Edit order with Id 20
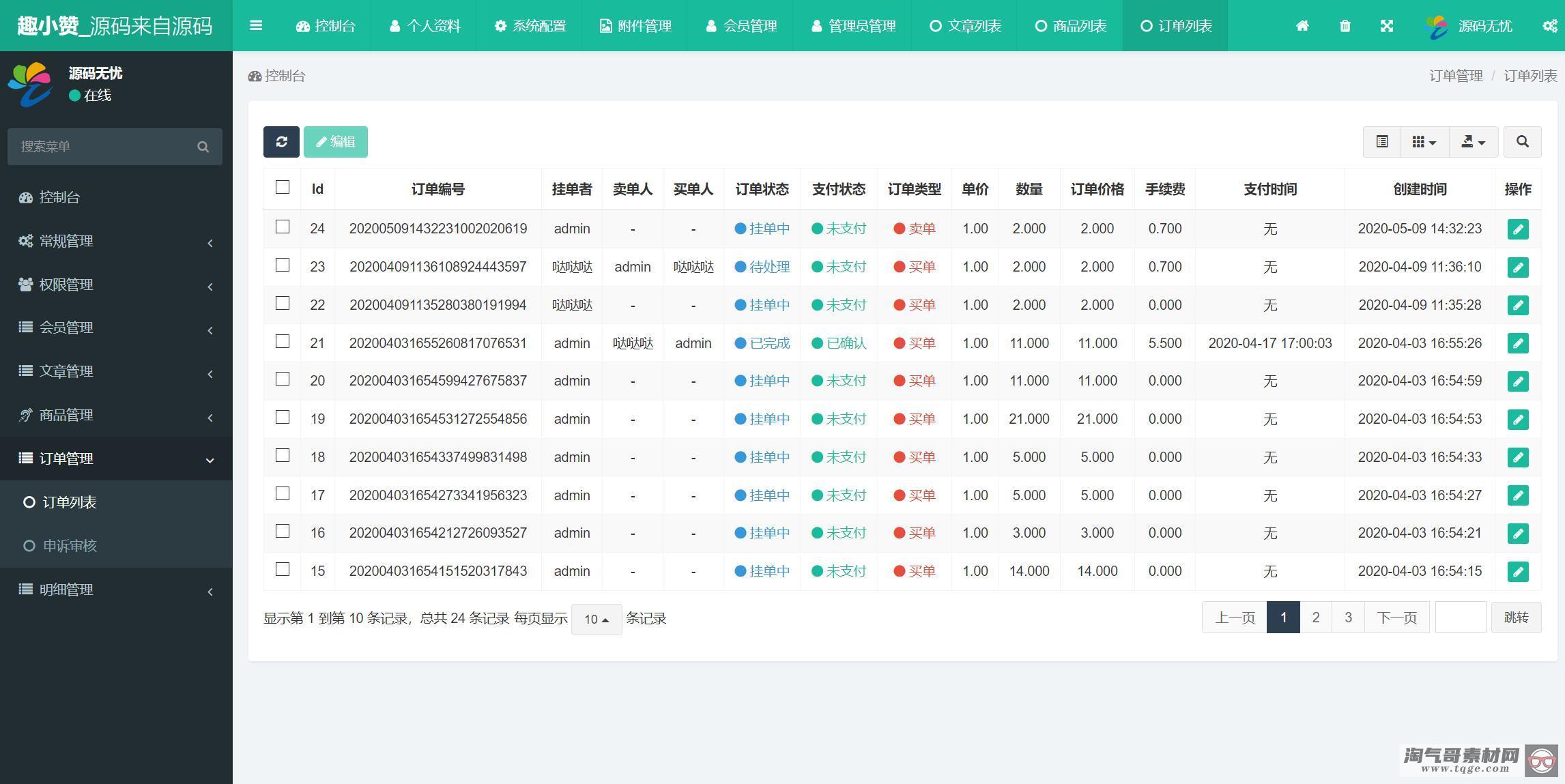Screen dimensions: 1565x784 pyautogui.click(x=1518, y=381)
